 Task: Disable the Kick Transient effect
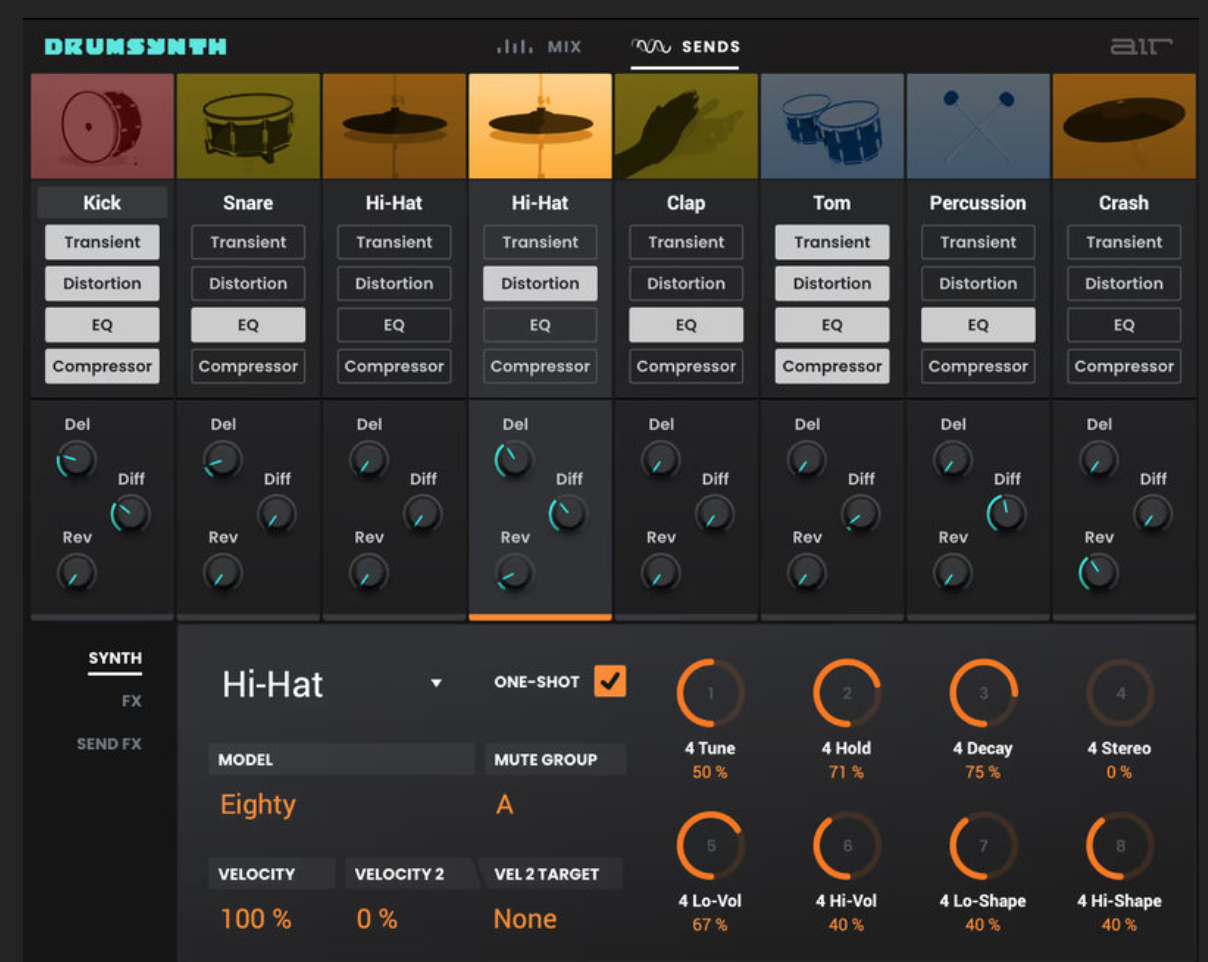102,242
